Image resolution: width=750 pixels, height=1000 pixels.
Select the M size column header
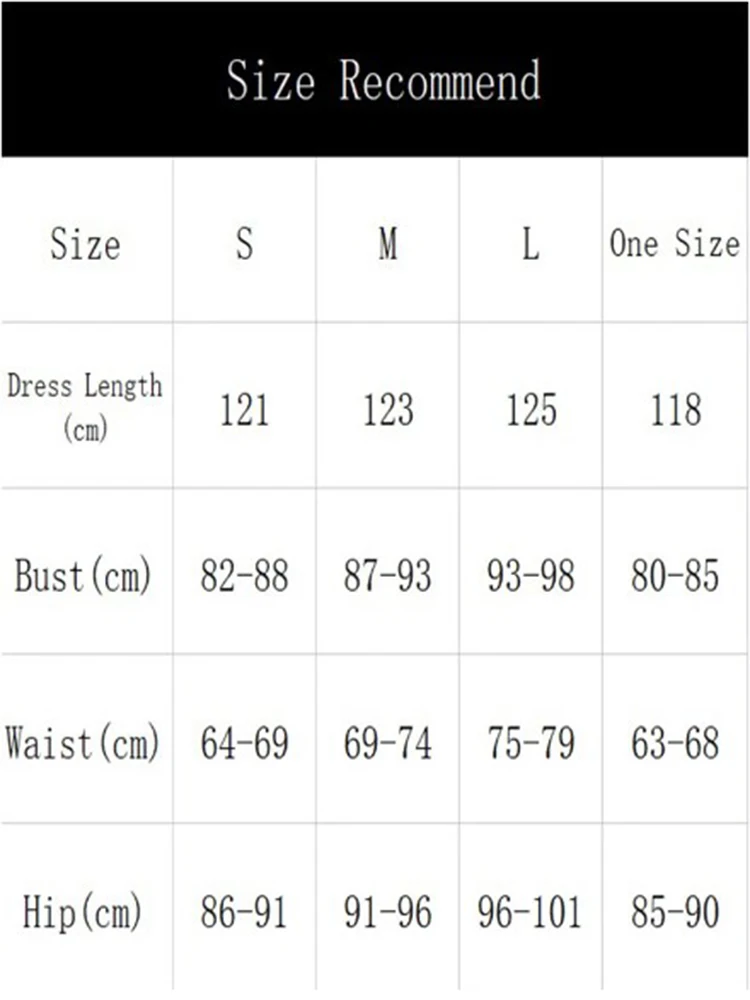point(388,243)
